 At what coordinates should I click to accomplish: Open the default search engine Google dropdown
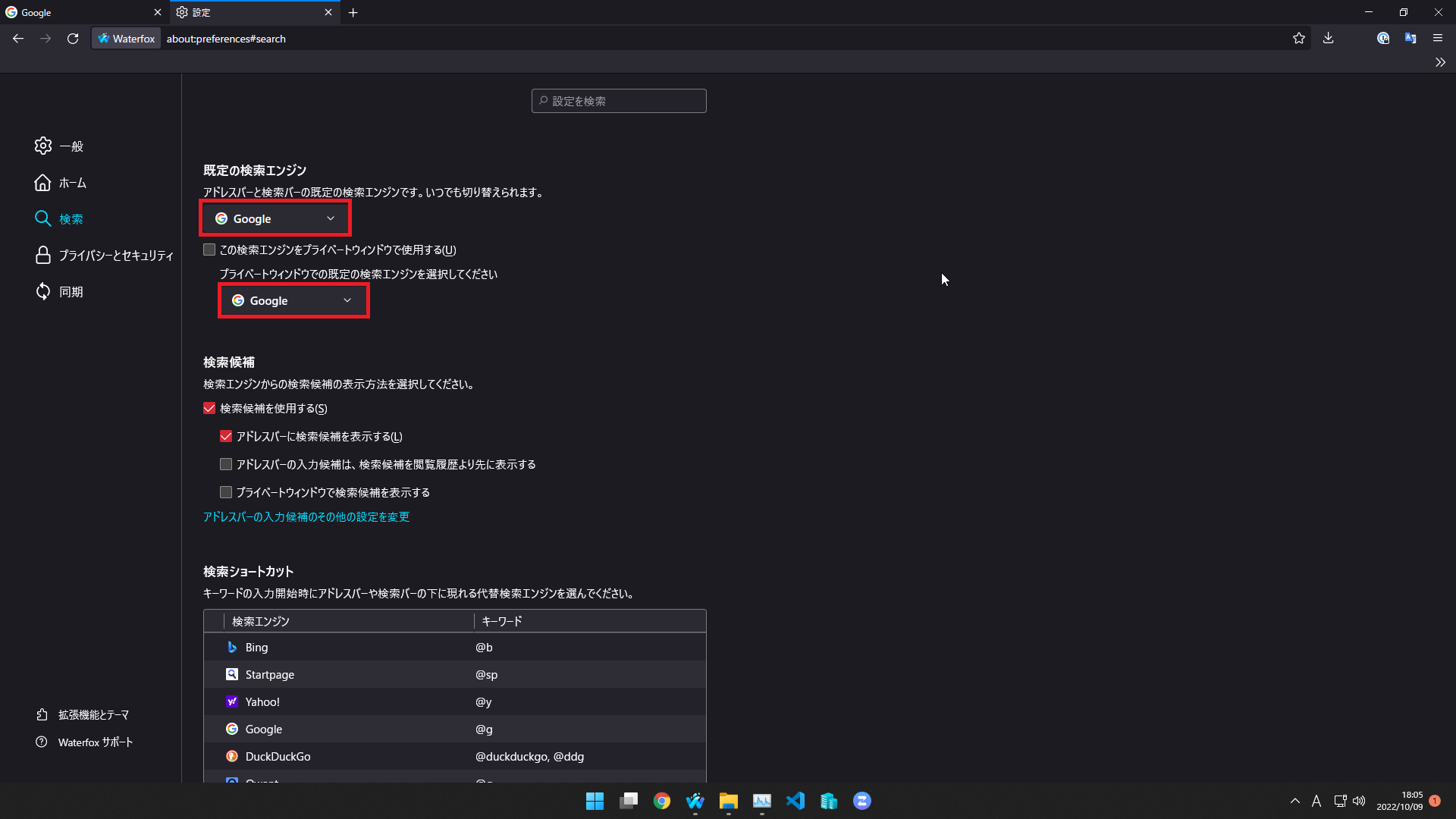(x=275, y=218)
